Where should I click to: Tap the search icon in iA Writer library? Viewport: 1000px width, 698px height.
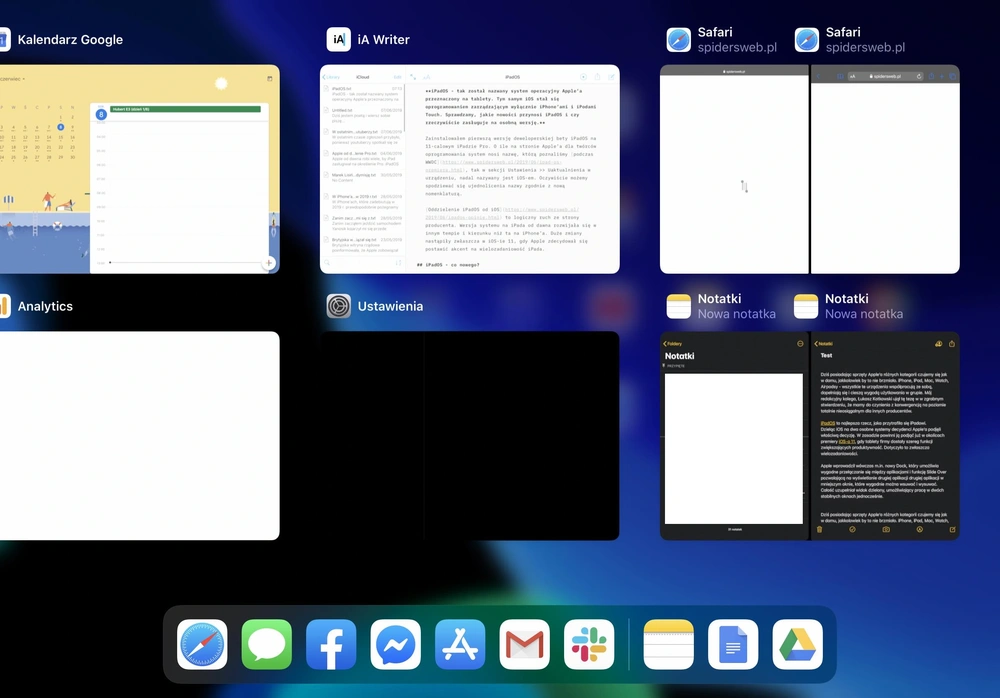[327, 263]
